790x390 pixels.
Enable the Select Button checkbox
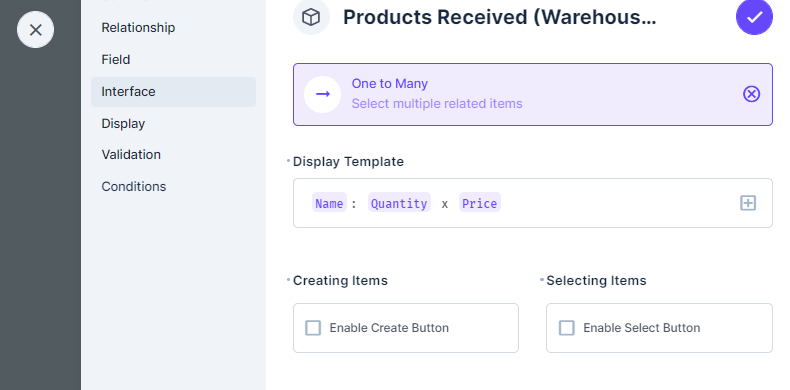click(567, 328)
